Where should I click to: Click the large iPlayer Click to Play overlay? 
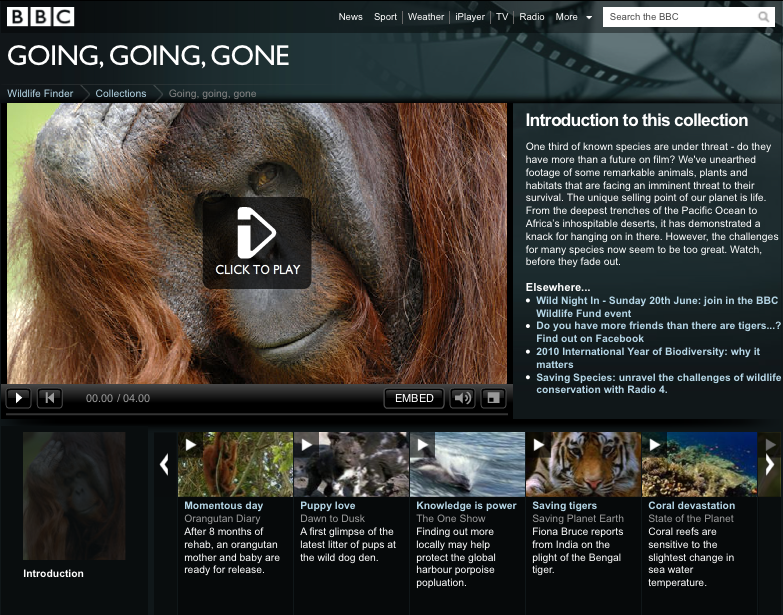tap(257, 243)
